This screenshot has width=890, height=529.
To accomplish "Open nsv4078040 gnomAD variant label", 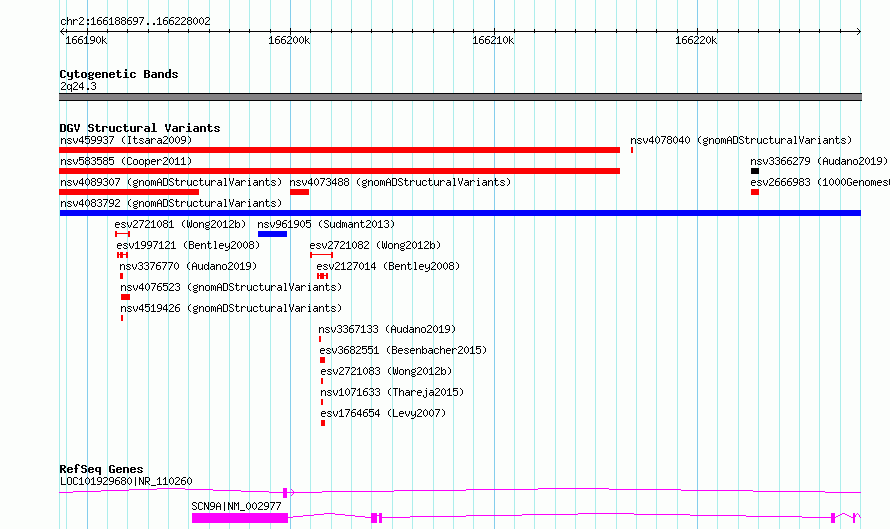I will tap(741, 140).
